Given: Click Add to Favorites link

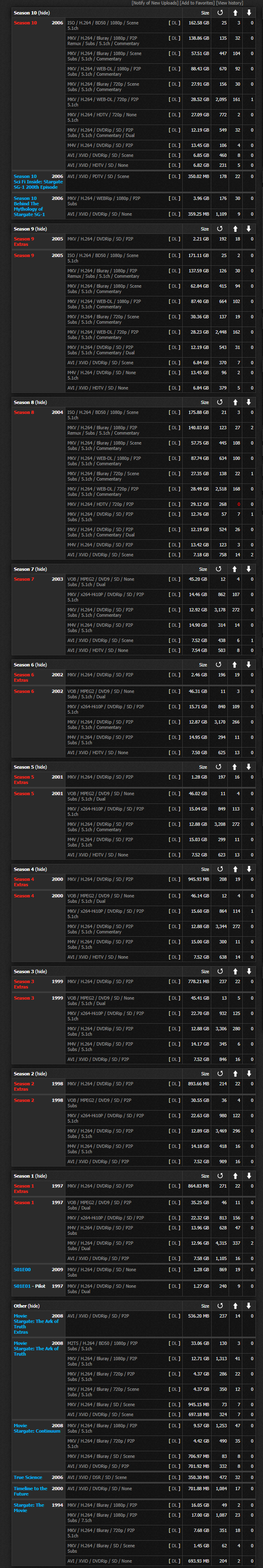Looking at the screenshot, I should click(x=197, y=3).
